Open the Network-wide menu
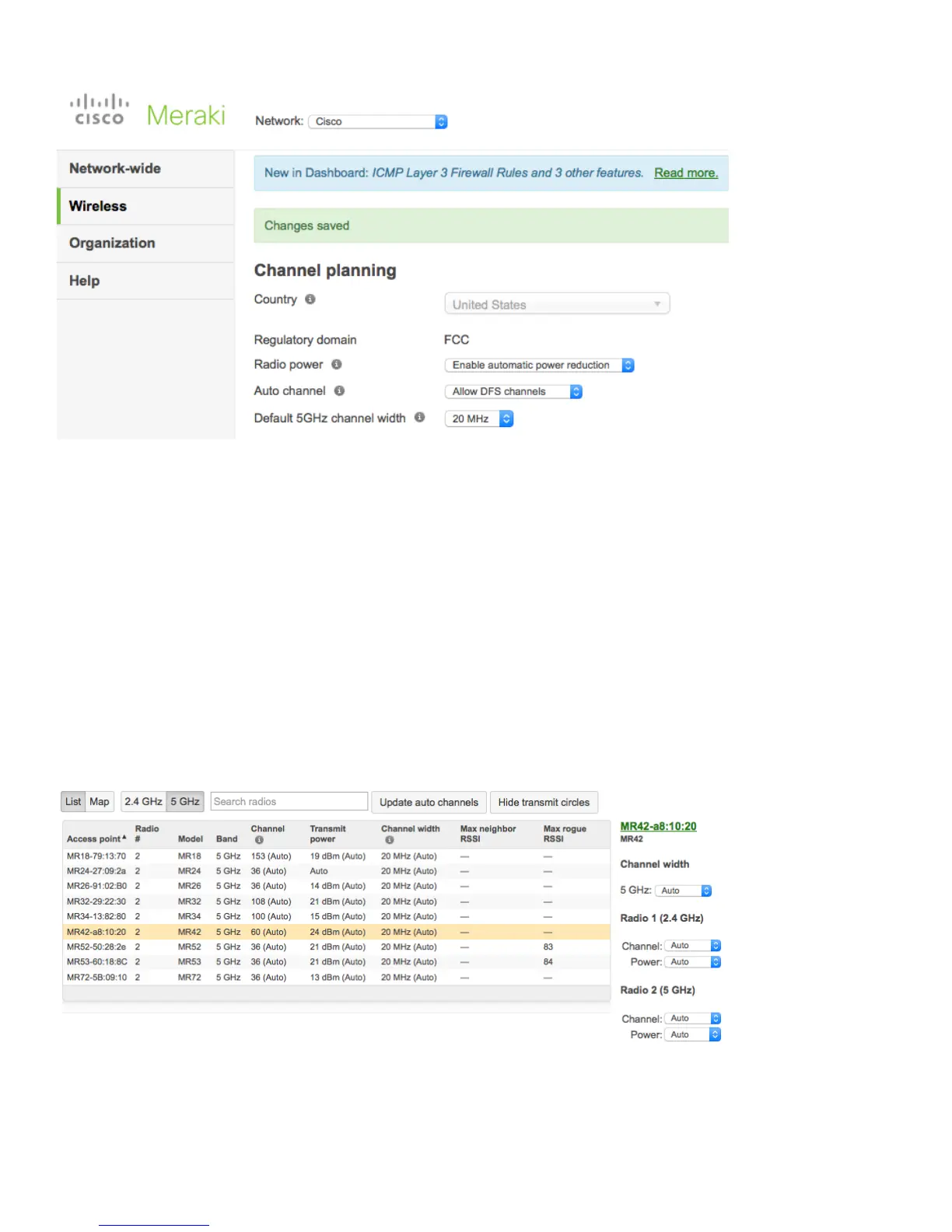Viewport: 952px width, 1232px height. click(145, 169)
